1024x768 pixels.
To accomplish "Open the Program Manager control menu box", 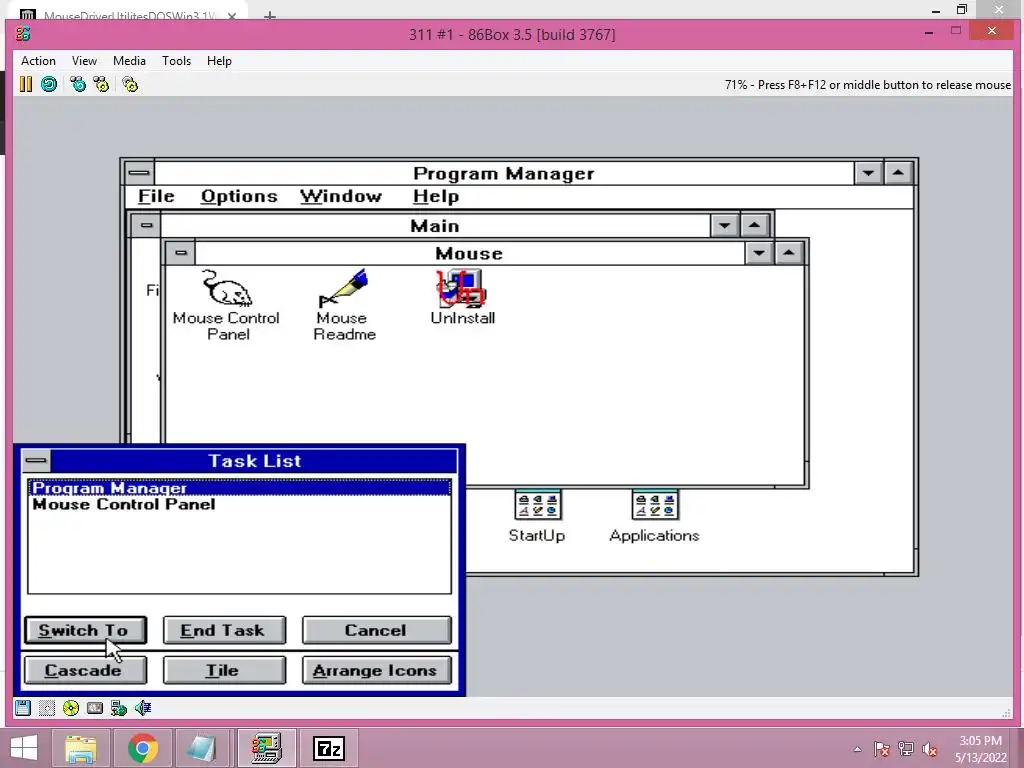I will click(138, 173).
